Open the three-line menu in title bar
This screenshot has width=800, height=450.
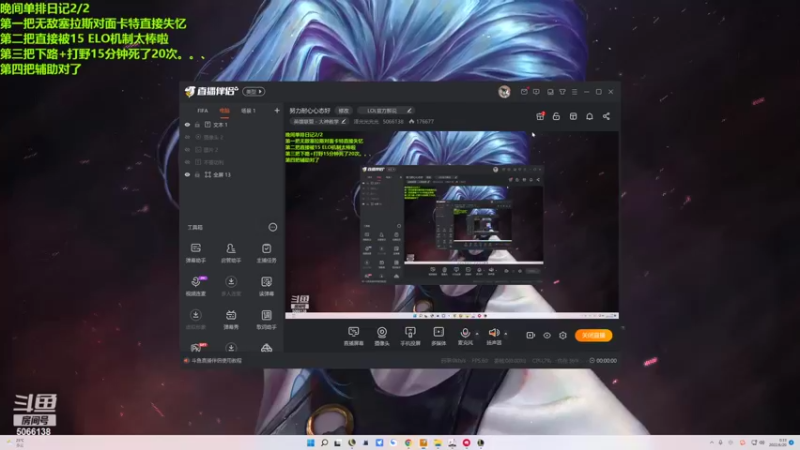(574, 92)
